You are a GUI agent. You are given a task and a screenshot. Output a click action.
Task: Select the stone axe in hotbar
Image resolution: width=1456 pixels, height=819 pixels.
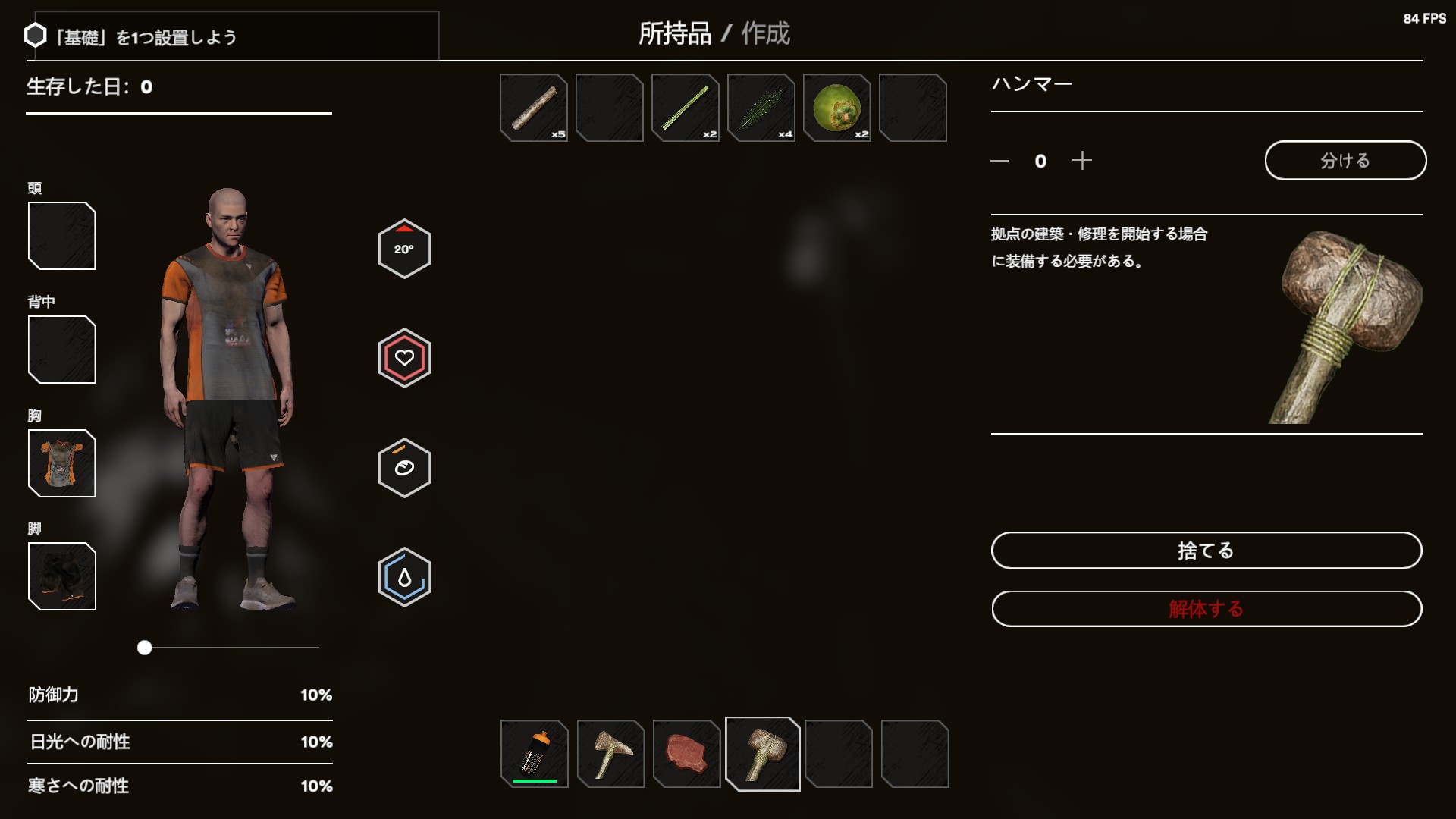tap(611, 754)
